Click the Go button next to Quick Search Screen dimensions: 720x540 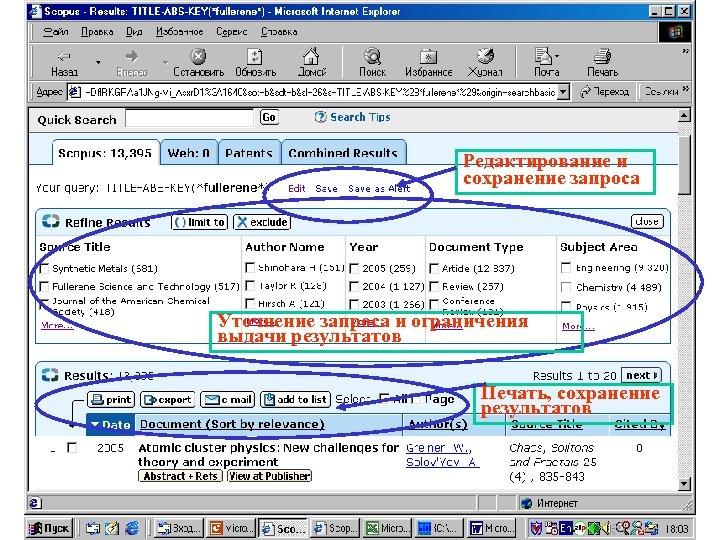click(x=269, y=118)
